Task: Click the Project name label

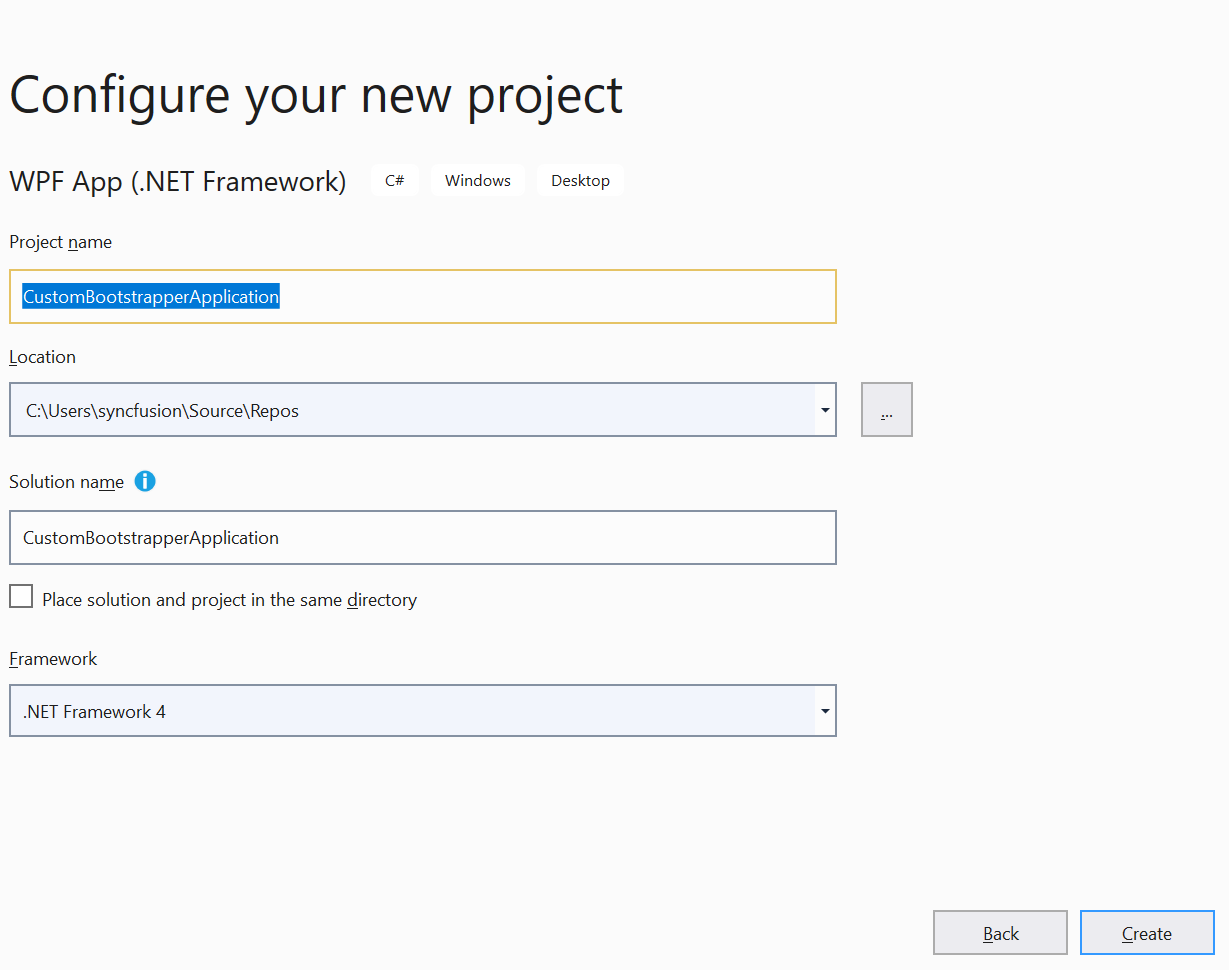Action: tap(60, 242)
